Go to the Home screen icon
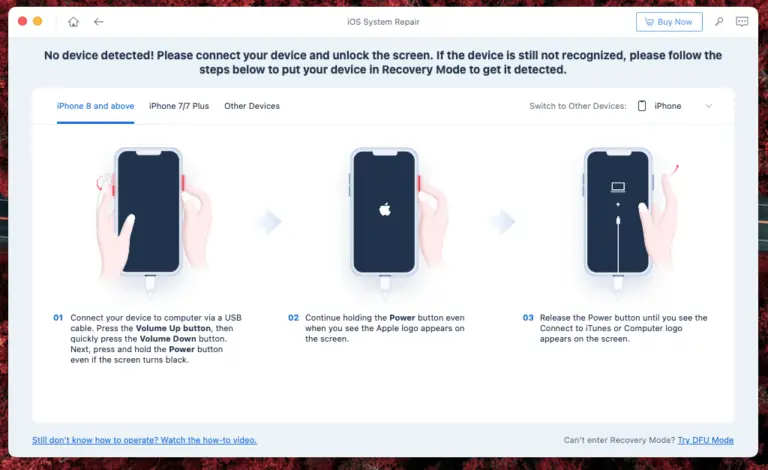 (x=73, y=22)
